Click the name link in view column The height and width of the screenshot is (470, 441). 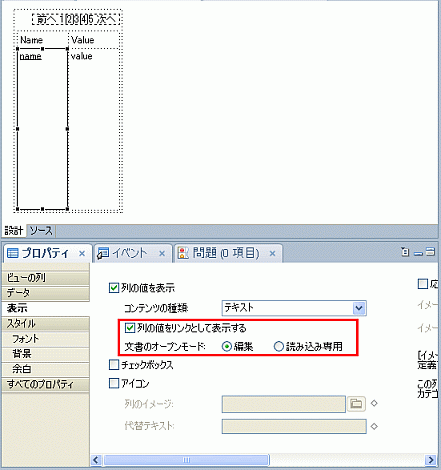(x=30, y=56)
